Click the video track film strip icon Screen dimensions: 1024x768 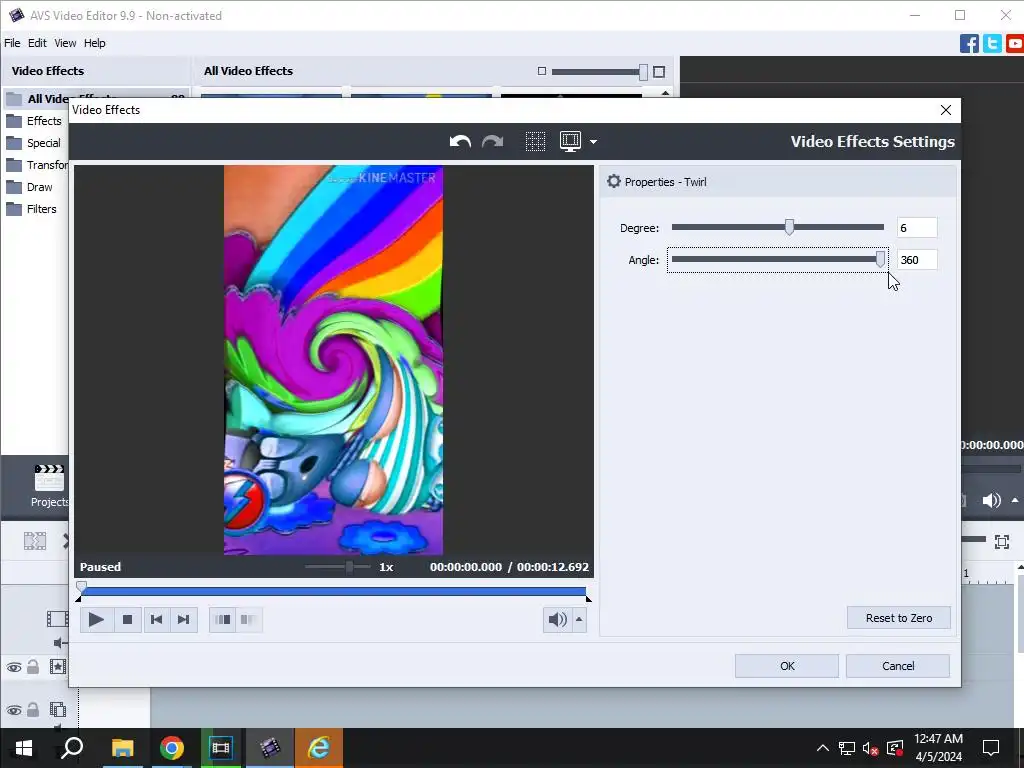point(57,618)
